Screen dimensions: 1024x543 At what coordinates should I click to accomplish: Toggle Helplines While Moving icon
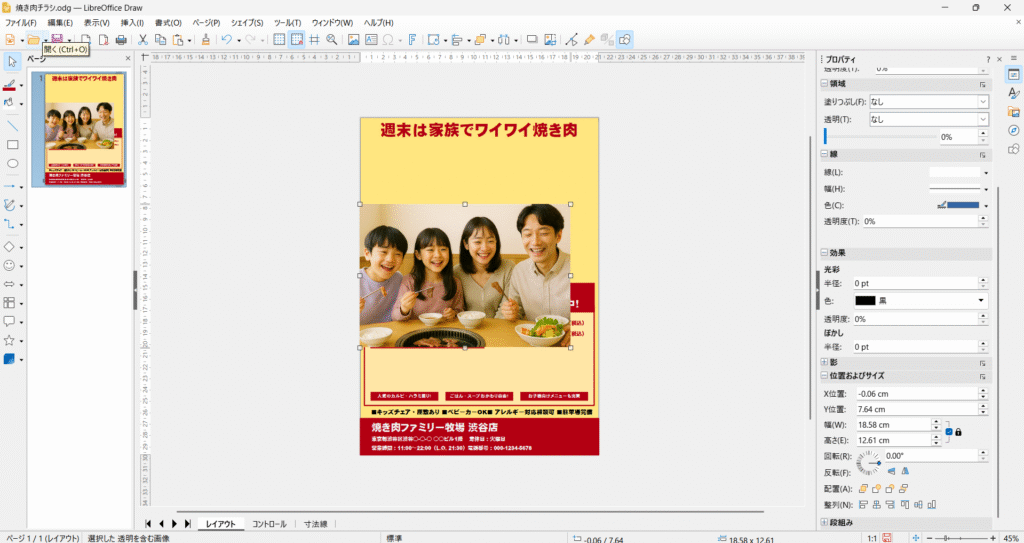coord(314,40)
